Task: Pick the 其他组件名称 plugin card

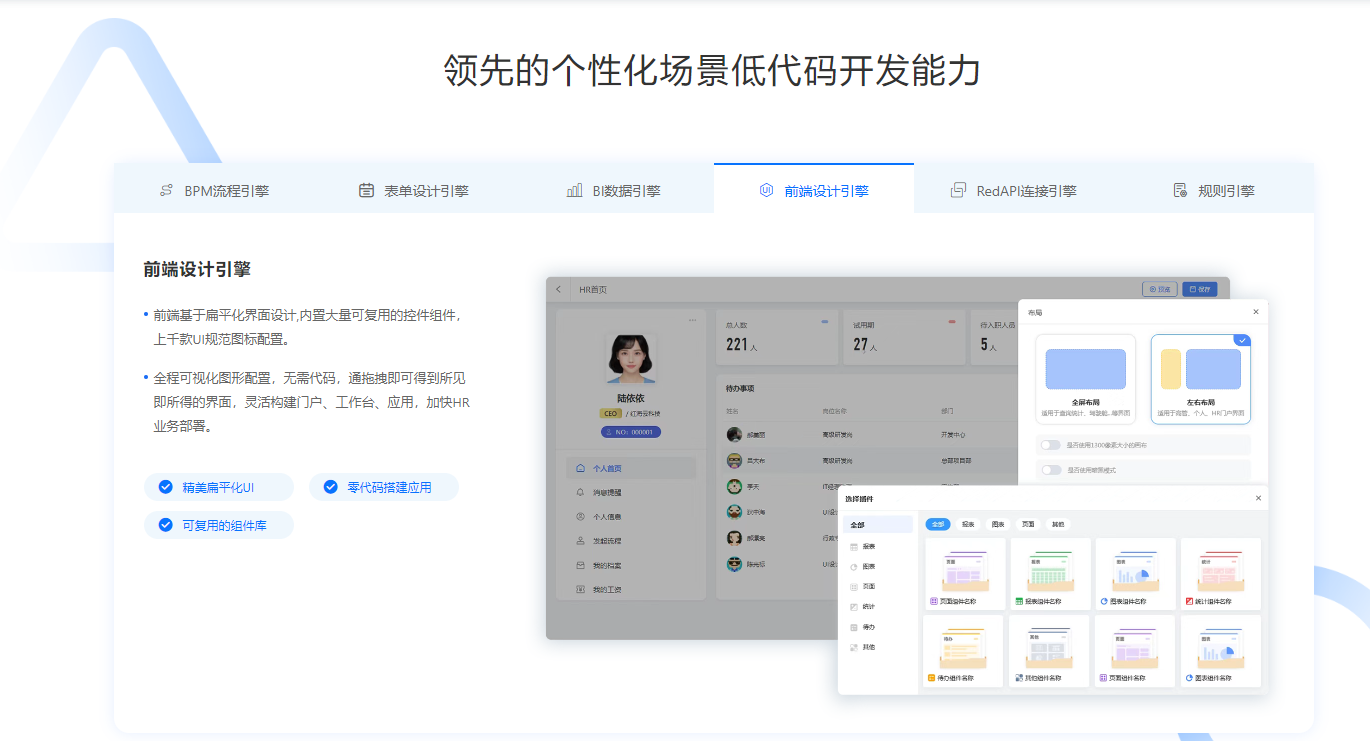Action: click(x=1050, y=651)
